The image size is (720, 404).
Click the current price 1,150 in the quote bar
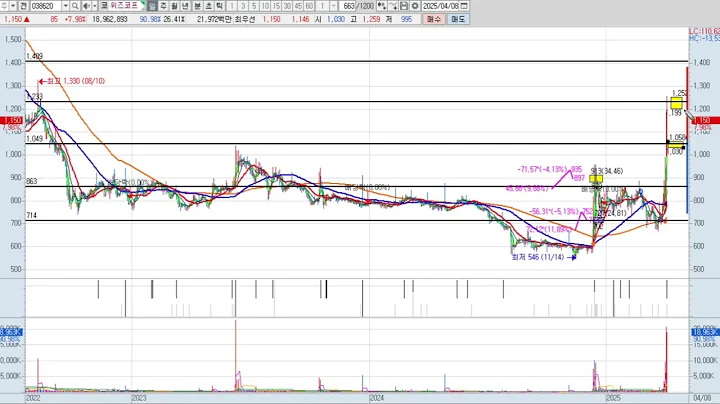coord(13,19)
